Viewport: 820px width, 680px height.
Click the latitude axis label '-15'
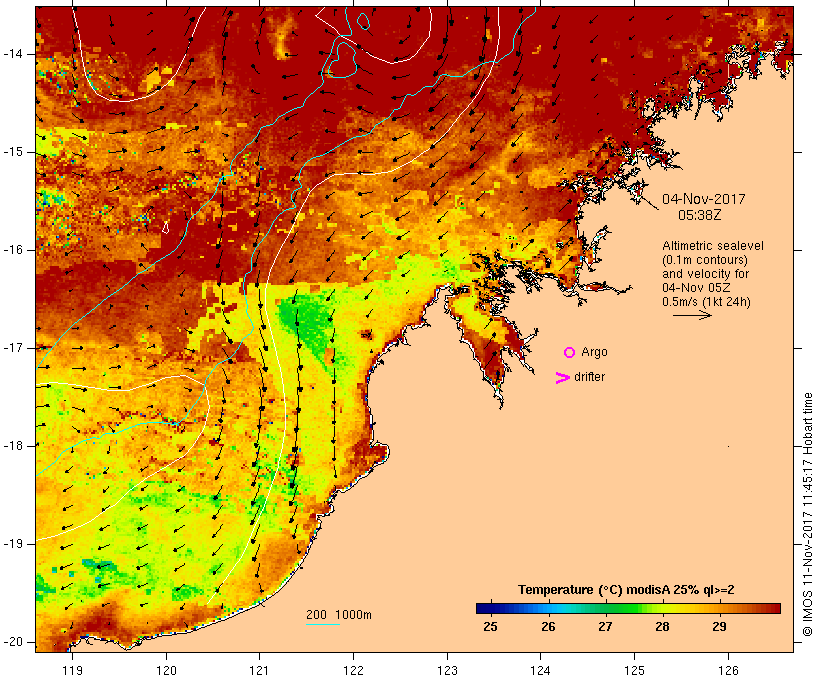[x=13, y=152]
